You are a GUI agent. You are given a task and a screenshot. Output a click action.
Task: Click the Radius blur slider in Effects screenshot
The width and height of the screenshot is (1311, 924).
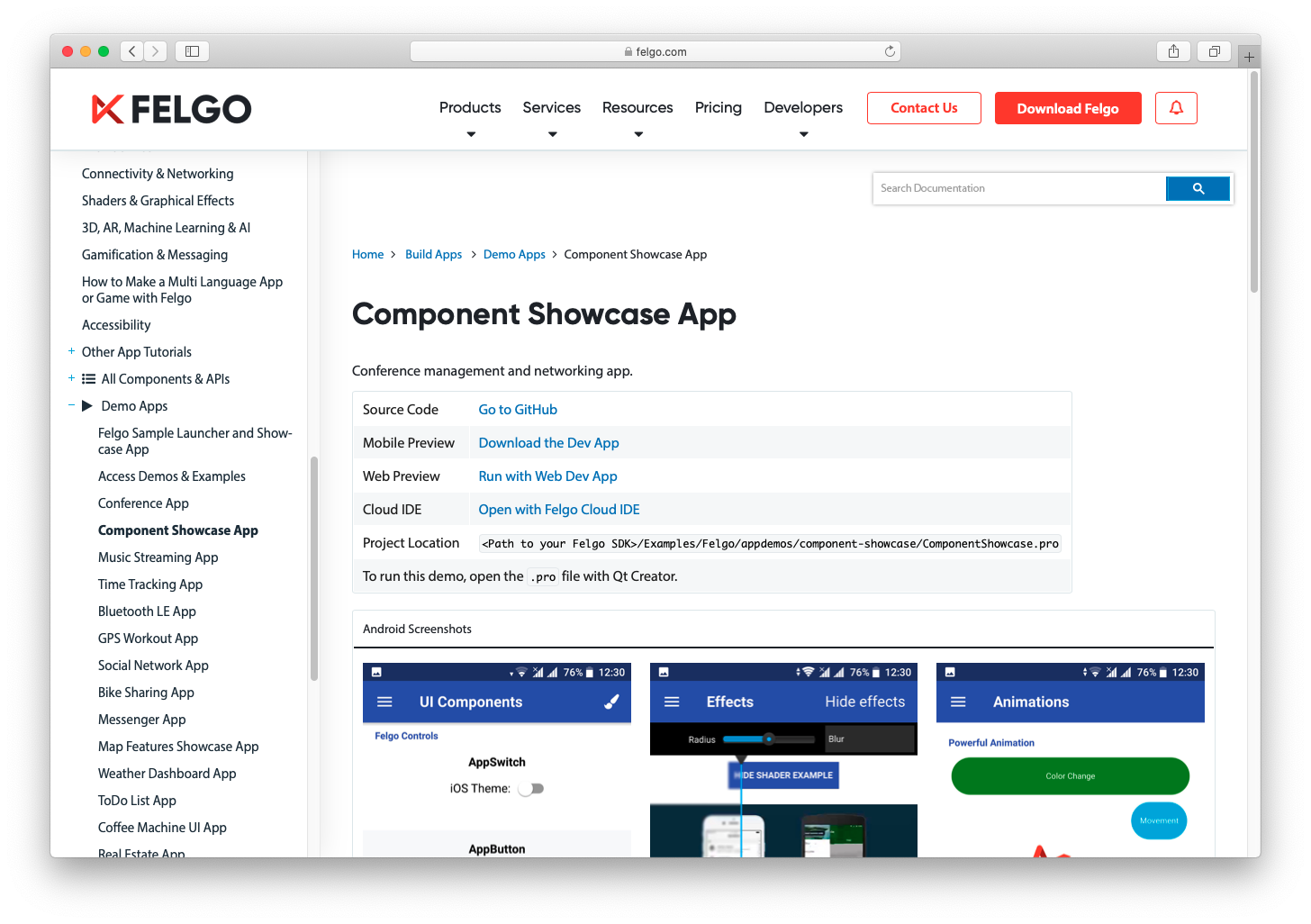point(769,738)
